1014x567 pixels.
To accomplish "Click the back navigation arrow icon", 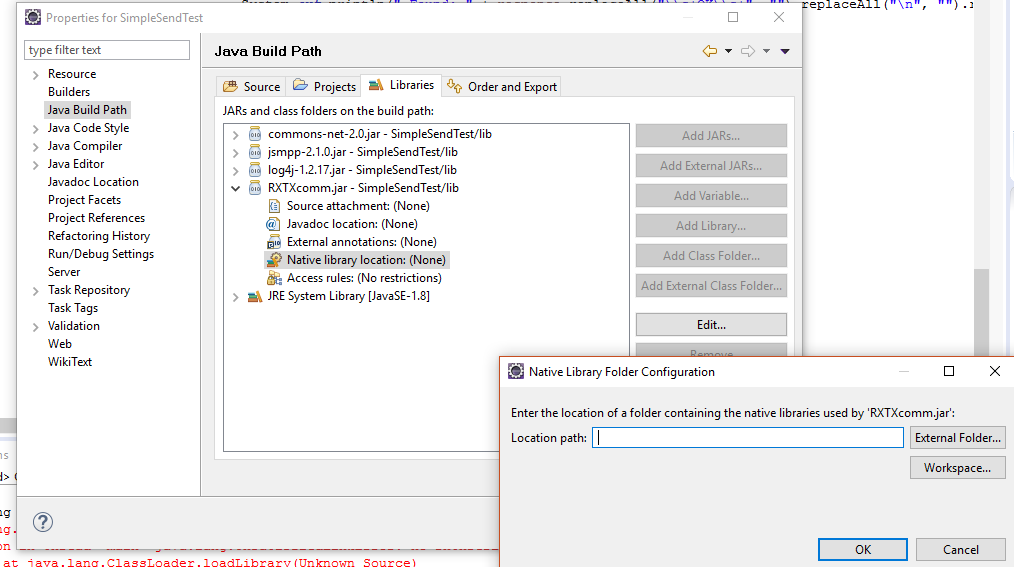I will click(x=710, y=51).
